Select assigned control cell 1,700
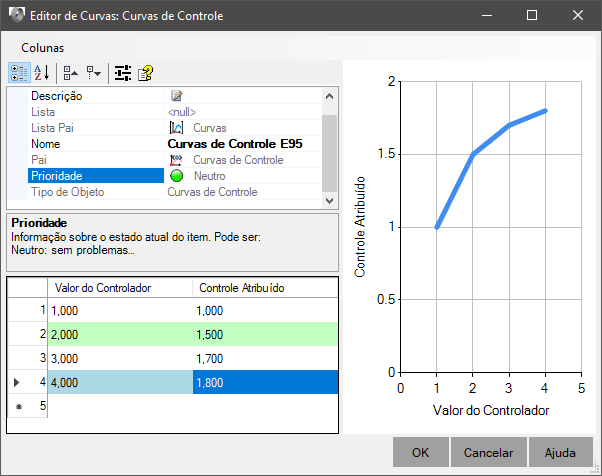The image size is (602, 476). [x=265, y=358]
